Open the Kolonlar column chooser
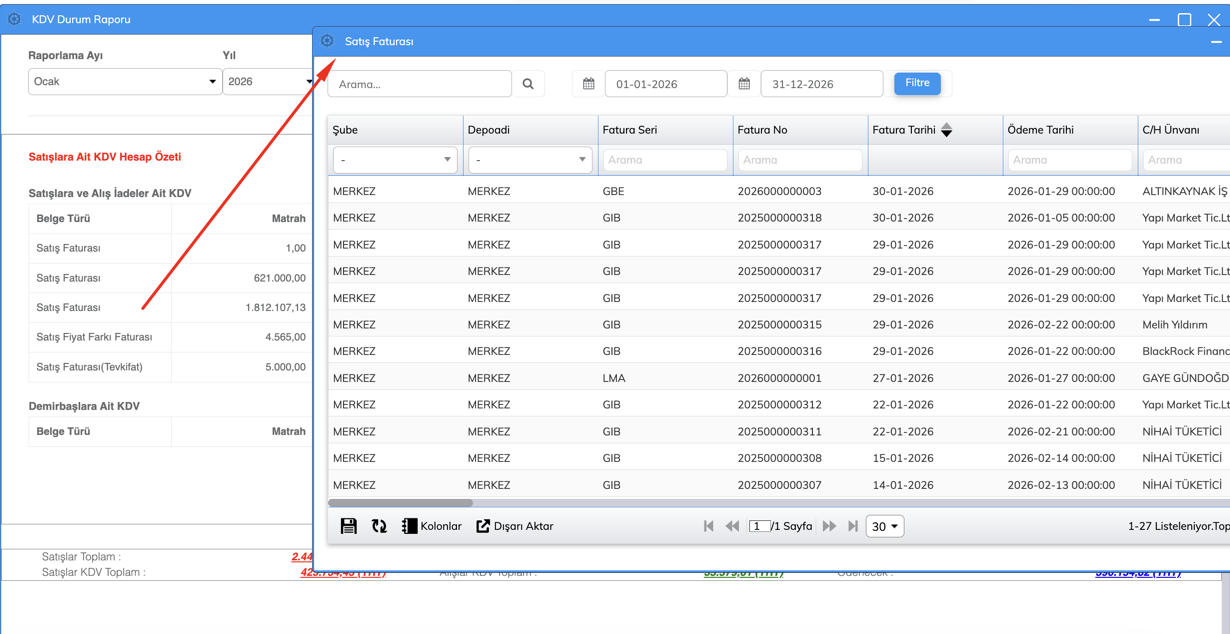1230x634 pixels. [431, 526]
